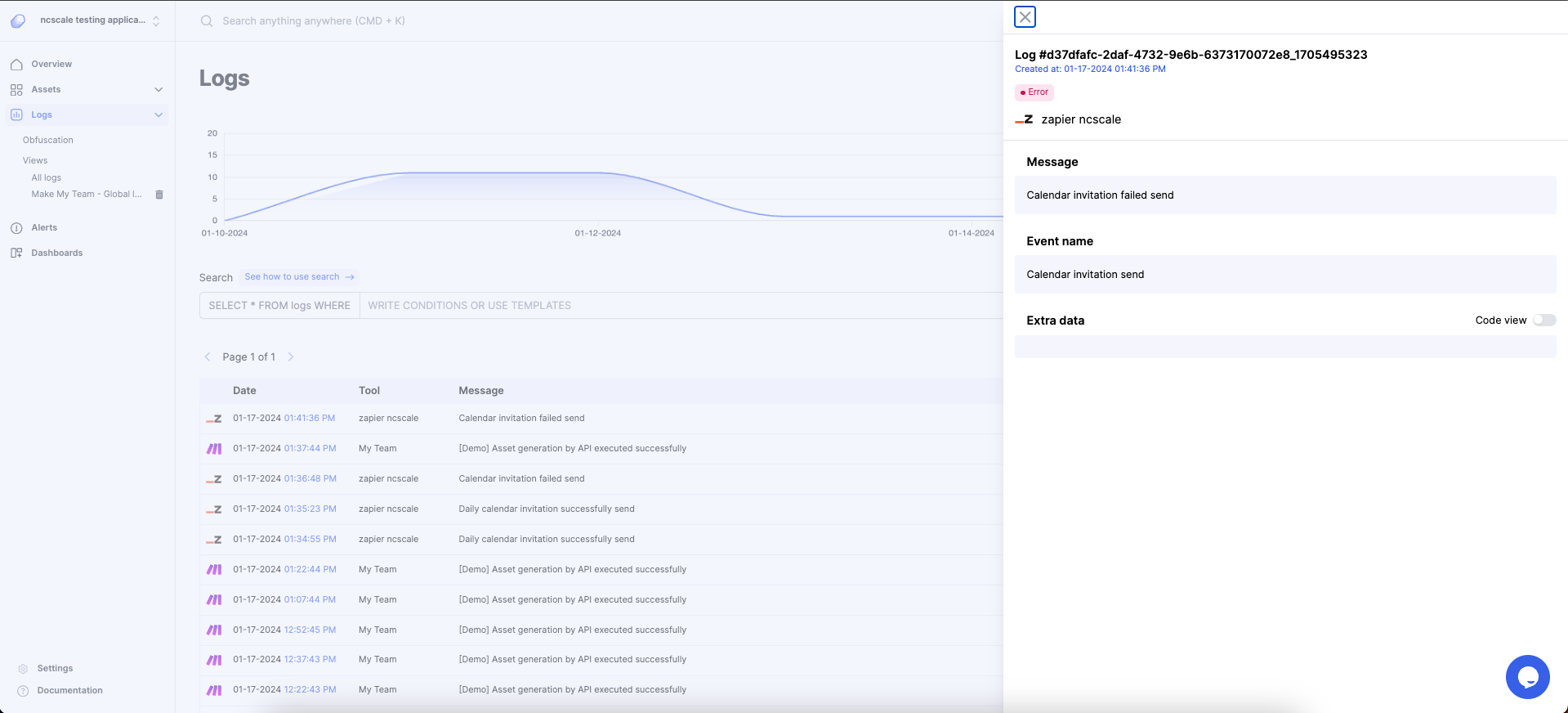Focus the global search field
Viewport: 1568px width, 713px height.
pos(314,21)
